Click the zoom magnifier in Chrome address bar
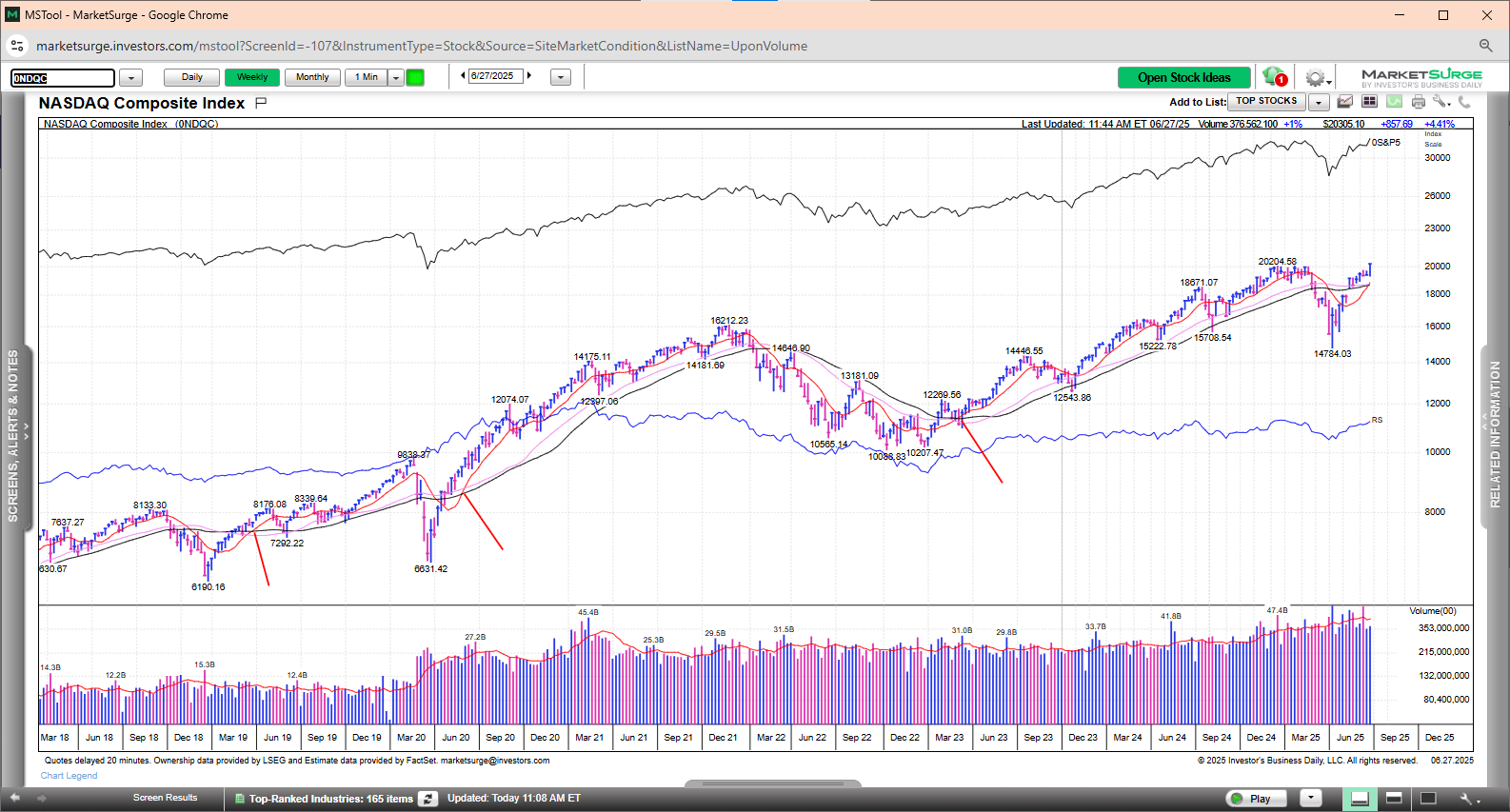This screenshot has height=812, width=1510. click(1485, 46)
